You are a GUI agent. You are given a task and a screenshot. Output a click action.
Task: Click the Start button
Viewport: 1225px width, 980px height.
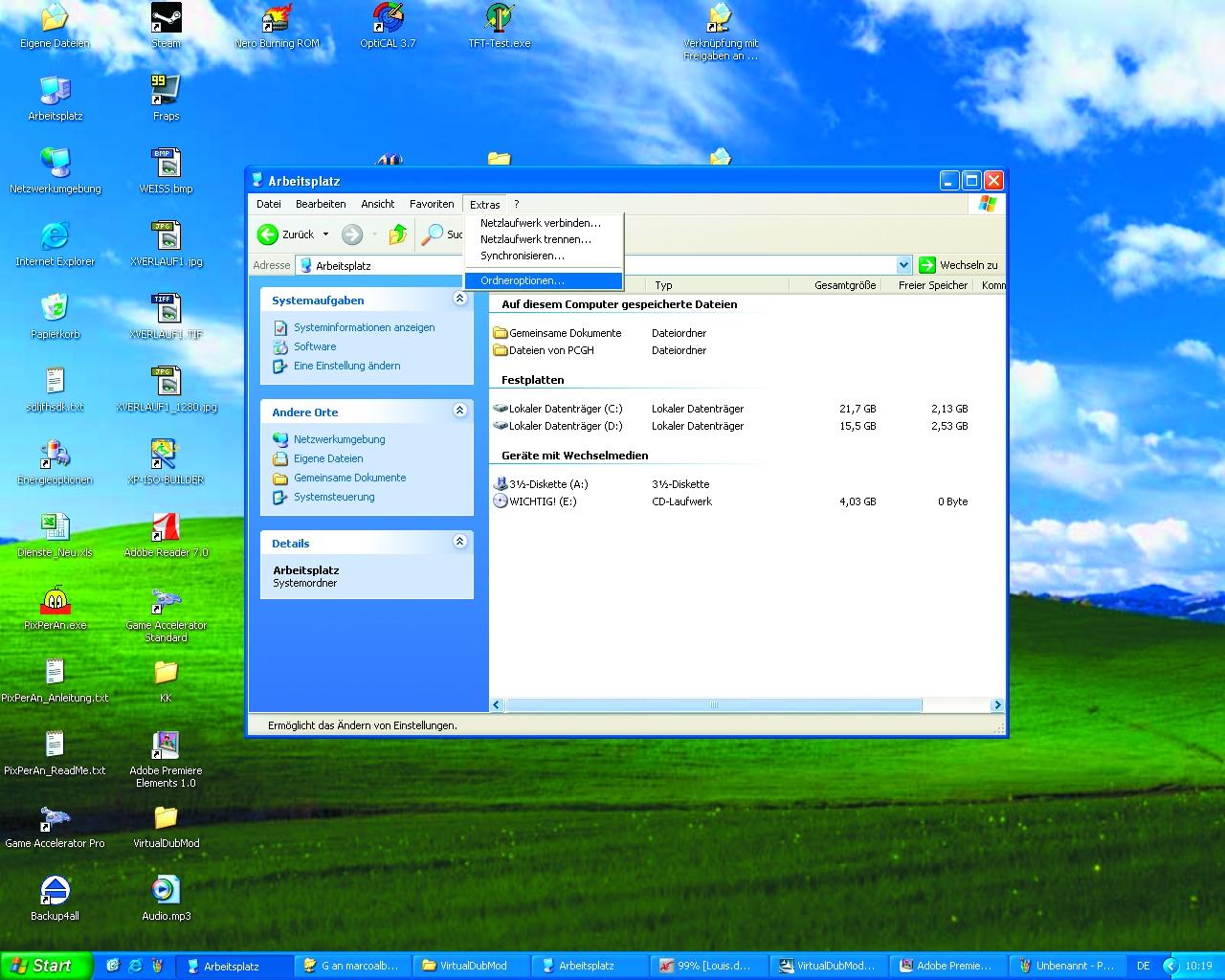click(46, 966)
